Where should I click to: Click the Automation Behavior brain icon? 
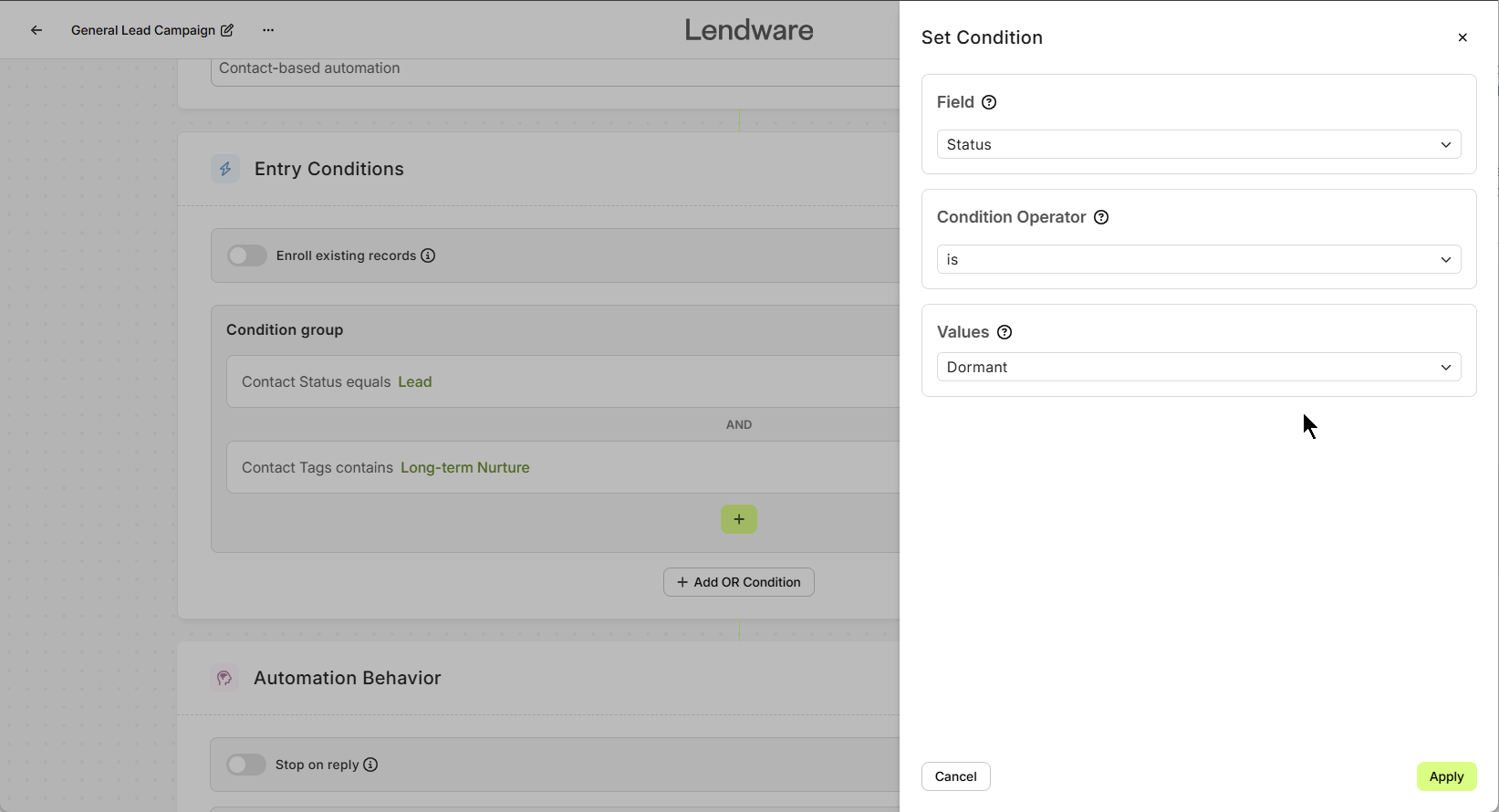point(224,678)
